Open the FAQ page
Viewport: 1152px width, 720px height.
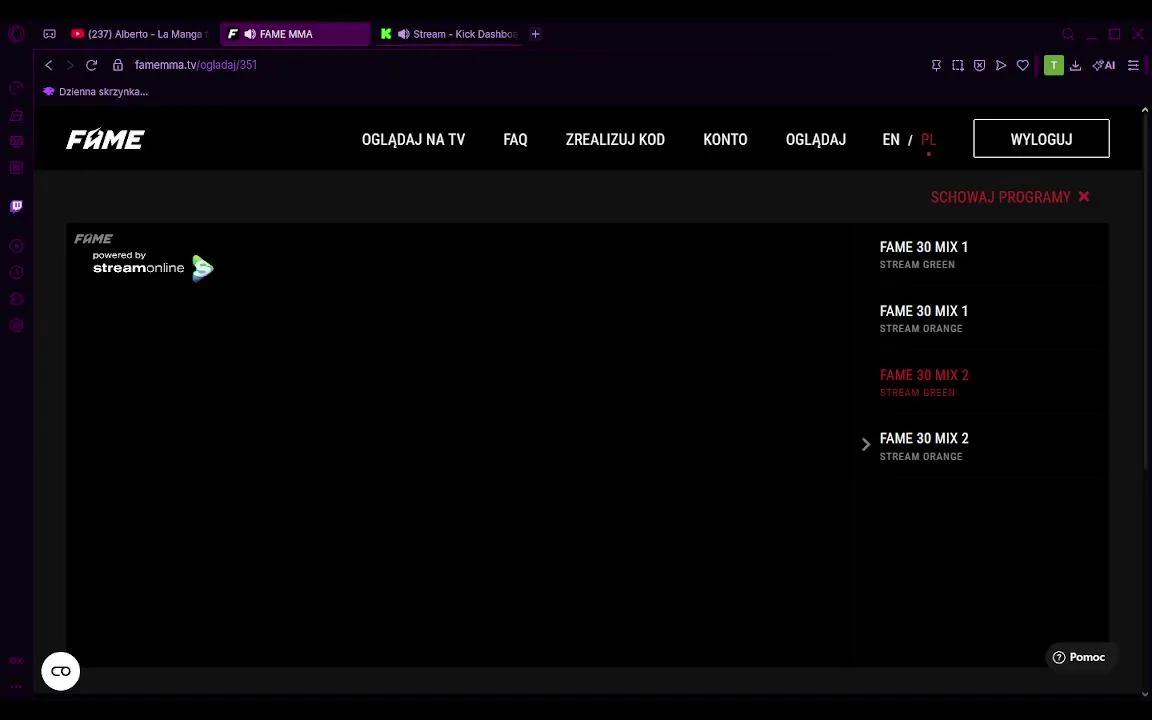(515, 140)
